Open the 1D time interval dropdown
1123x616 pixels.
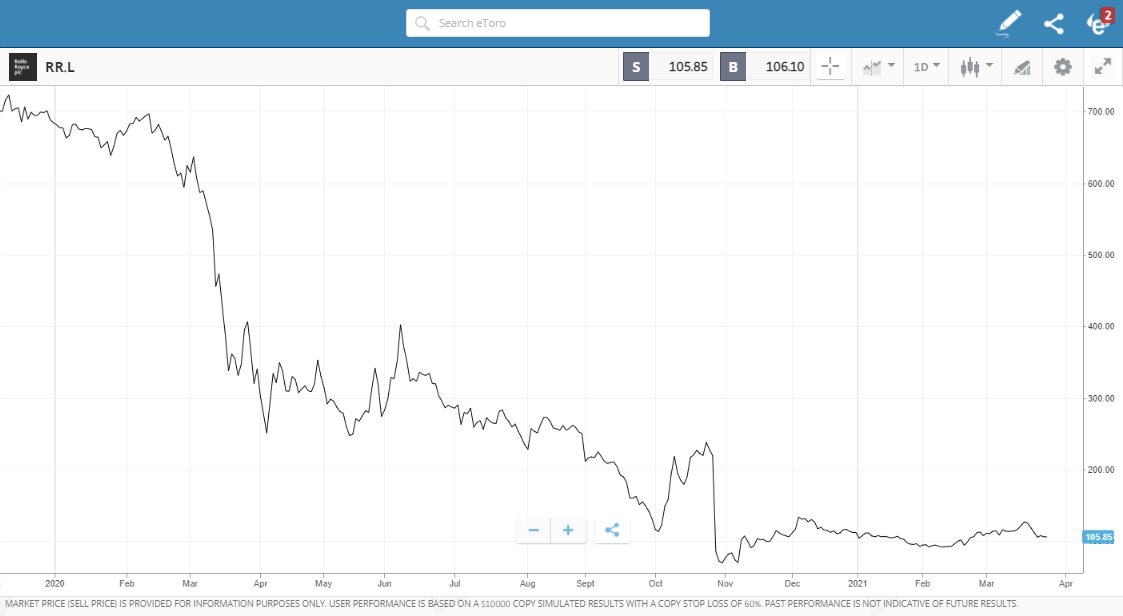(926, 67)
